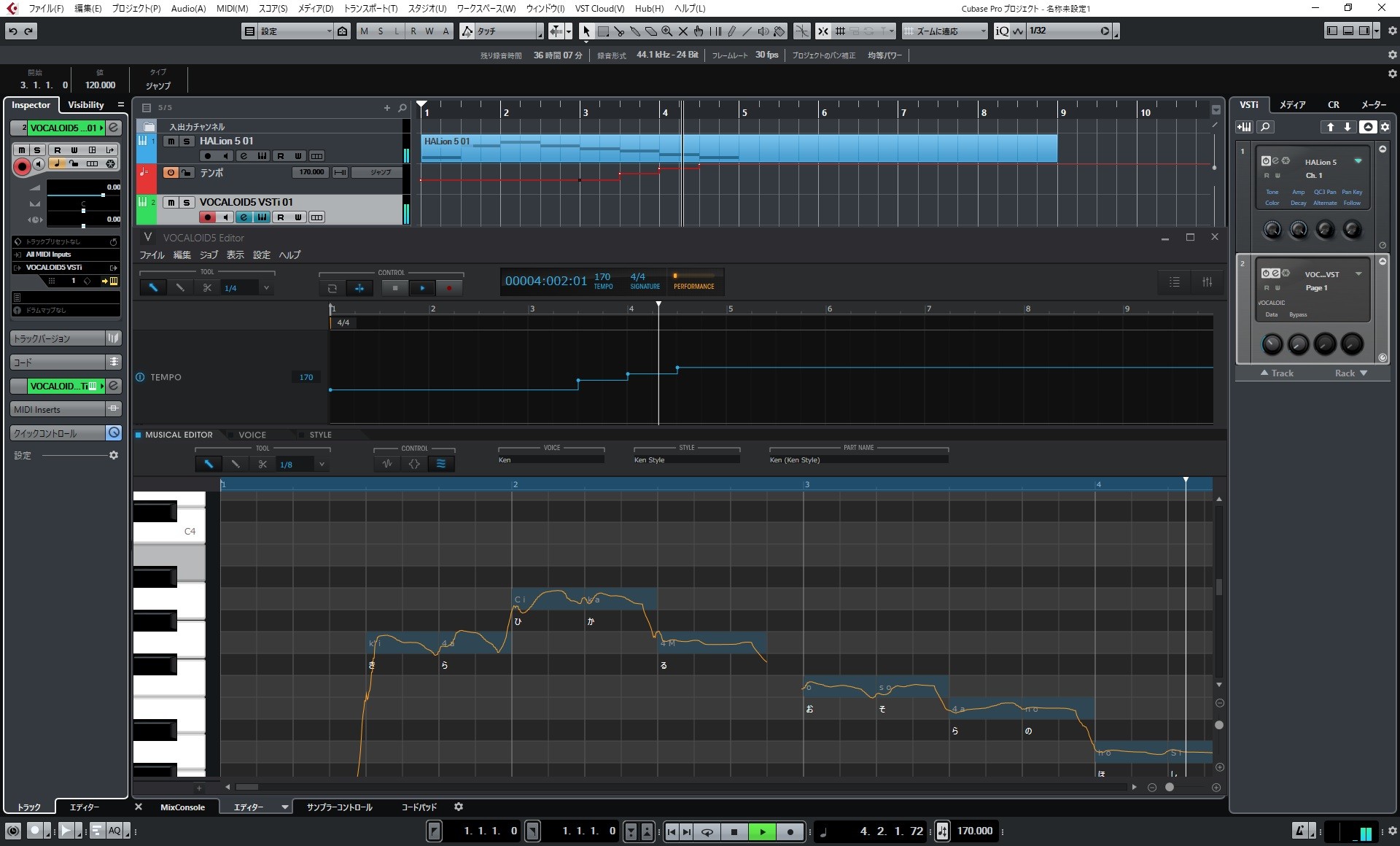This screenshot has width=1400, height=846.
Task: Switch to the Visibility tab in the Inspector
Action: pos(85,104)
